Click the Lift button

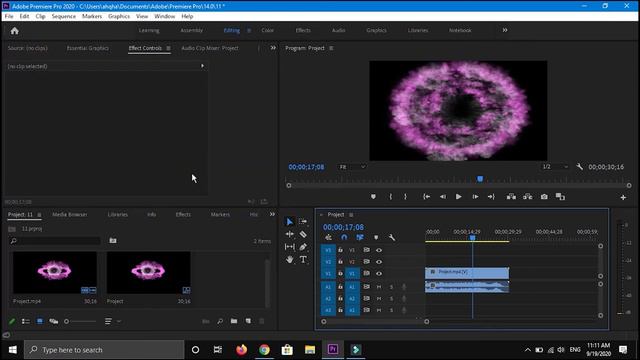click(511, 197)
